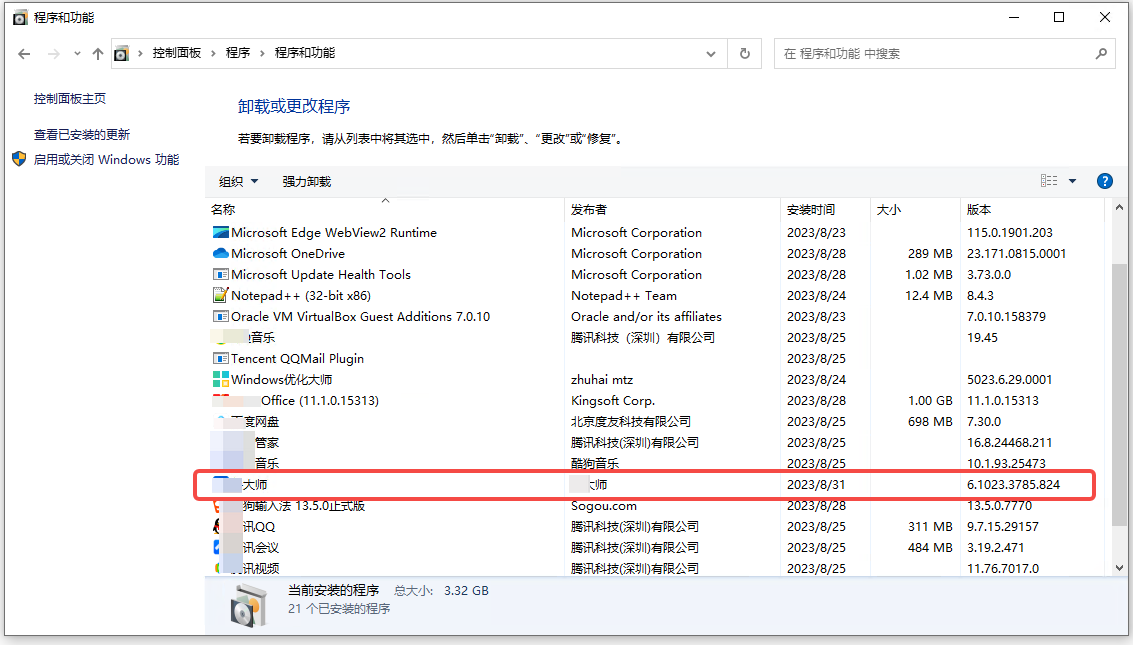The image size is (1133, 645).
Task: Select the row with version 6.1023.3785.824
Action: pyautogui.click(x=645, y=485)
